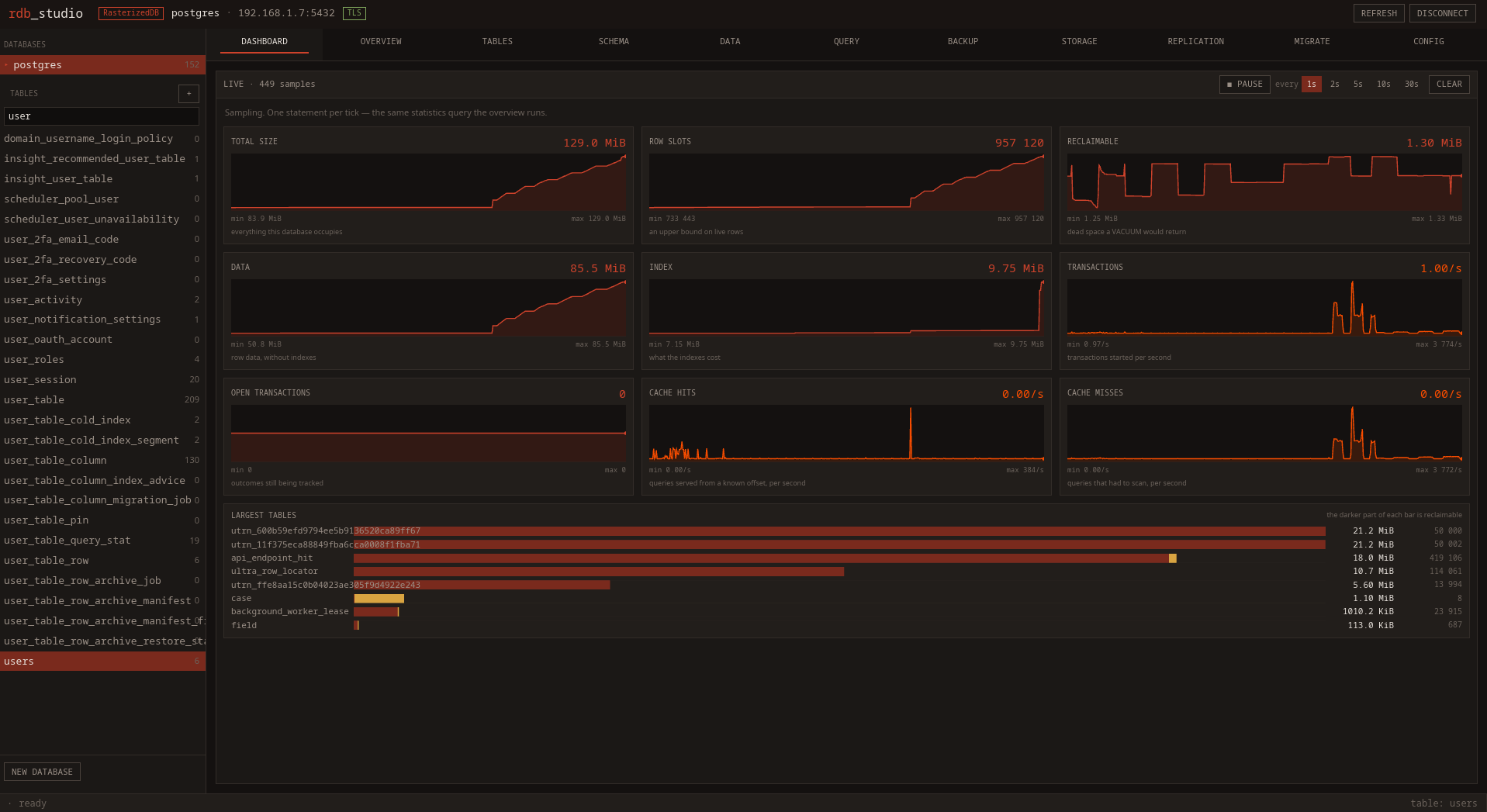Open table user_roles

tap(102, 360)
